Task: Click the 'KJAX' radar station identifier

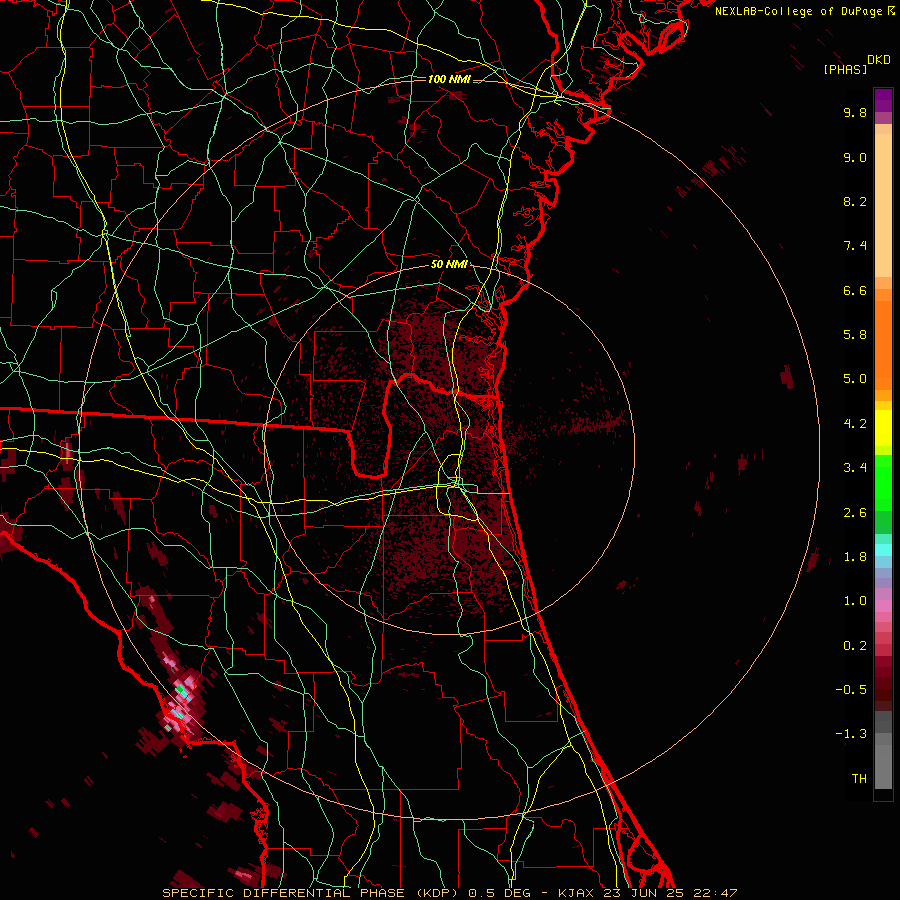Action: (577, 893)
